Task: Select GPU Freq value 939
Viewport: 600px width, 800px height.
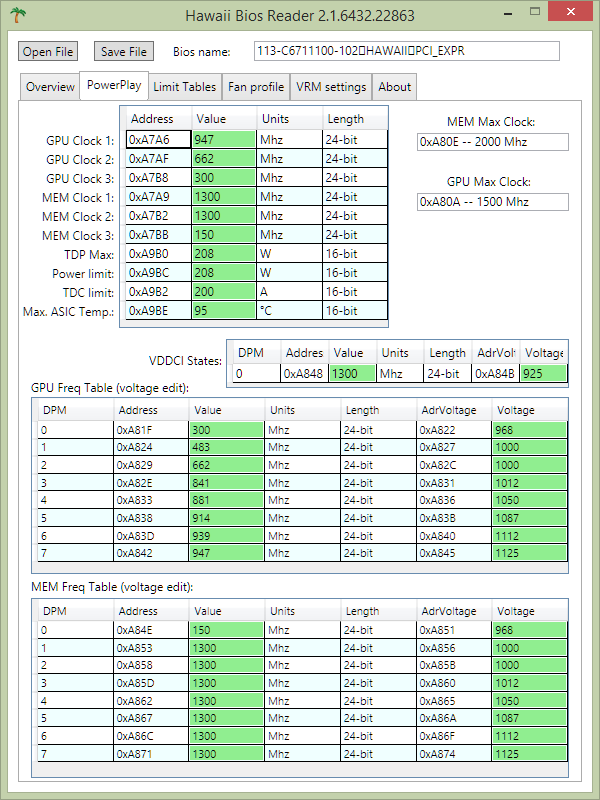Action: pyautogui.click(x=226, y=536)
